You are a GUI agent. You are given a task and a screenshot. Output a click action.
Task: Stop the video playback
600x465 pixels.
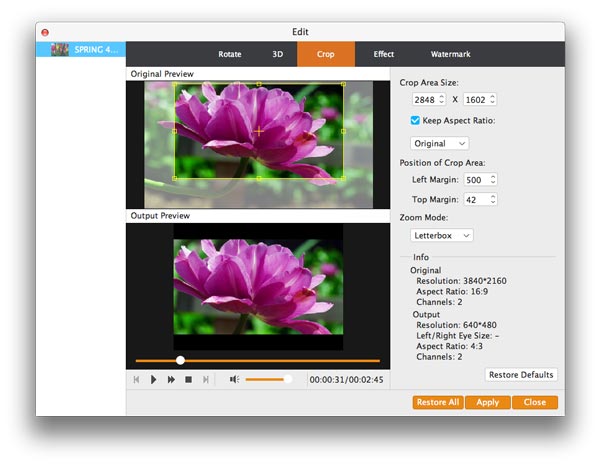point(188,379)
